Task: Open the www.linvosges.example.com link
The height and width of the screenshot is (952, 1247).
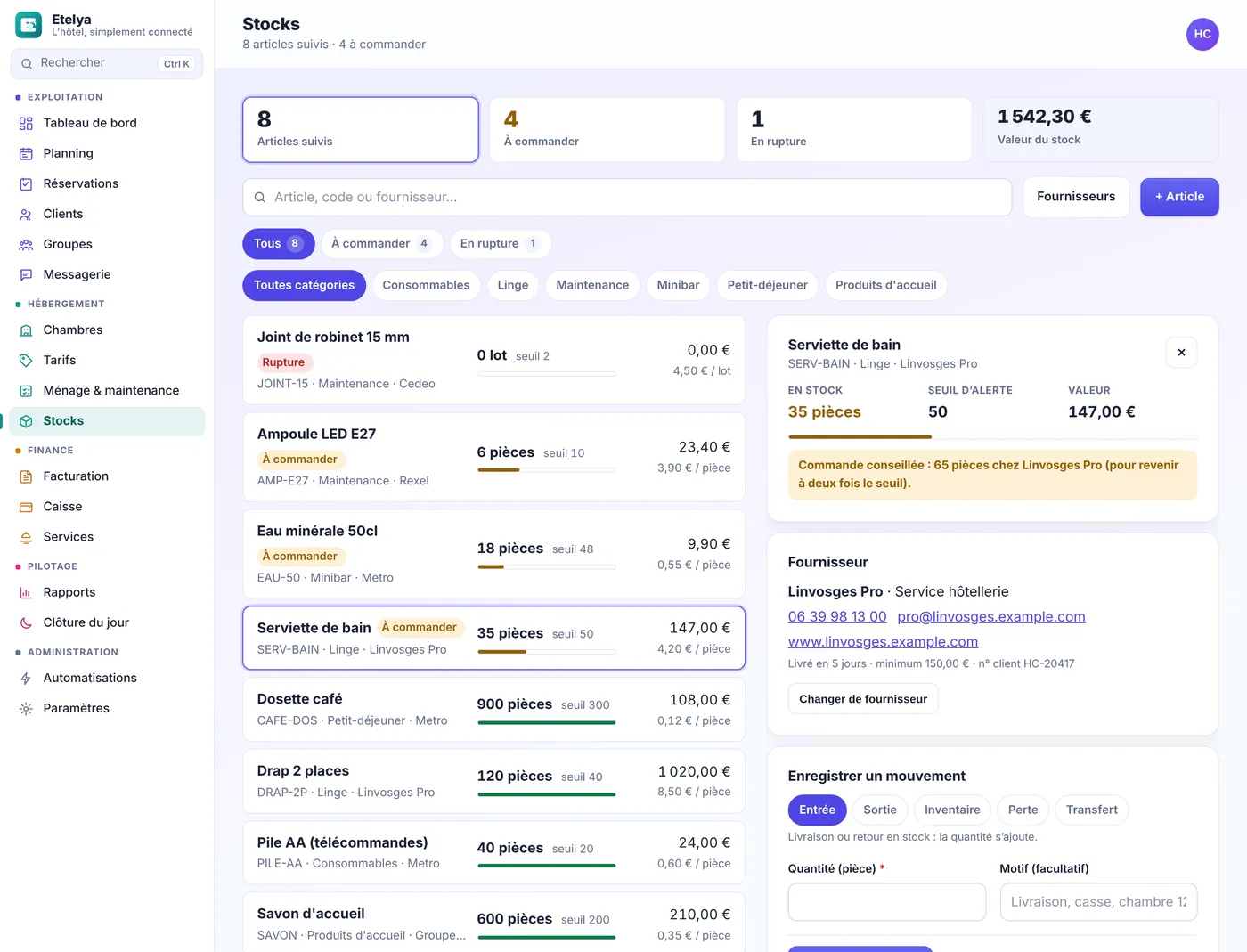Action: (883, 642)
